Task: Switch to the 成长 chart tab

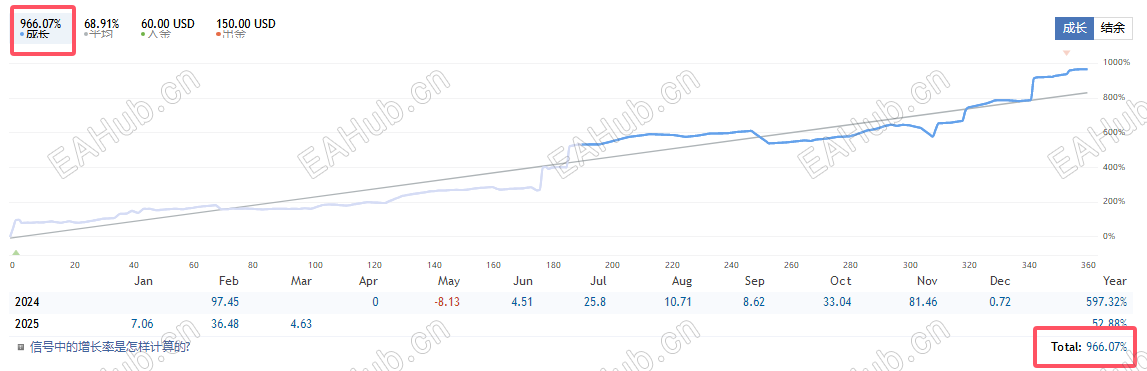Action: 1074,29
